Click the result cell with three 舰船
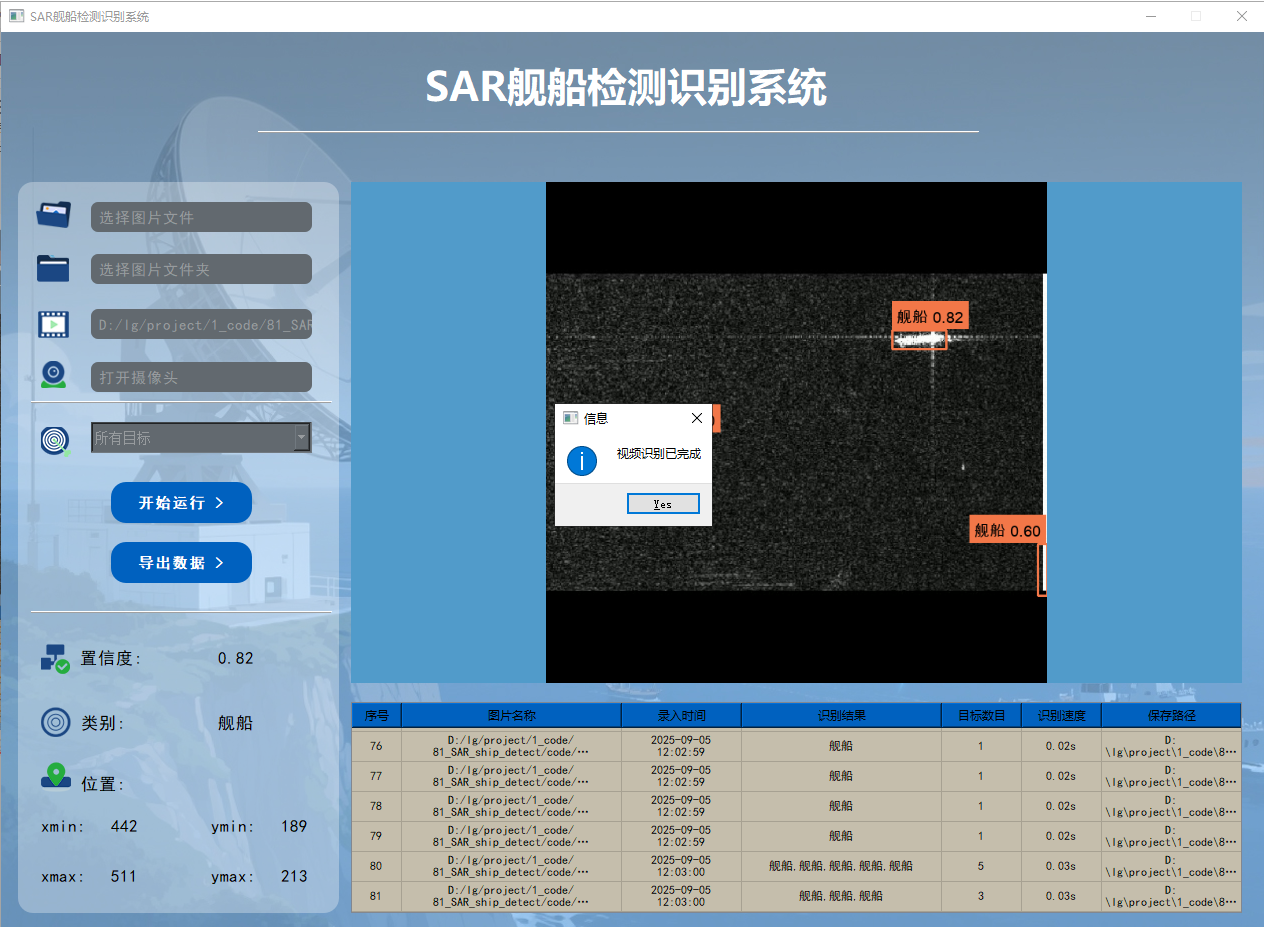This screenshot has width=1264, height=927. [x=841, y=896]
